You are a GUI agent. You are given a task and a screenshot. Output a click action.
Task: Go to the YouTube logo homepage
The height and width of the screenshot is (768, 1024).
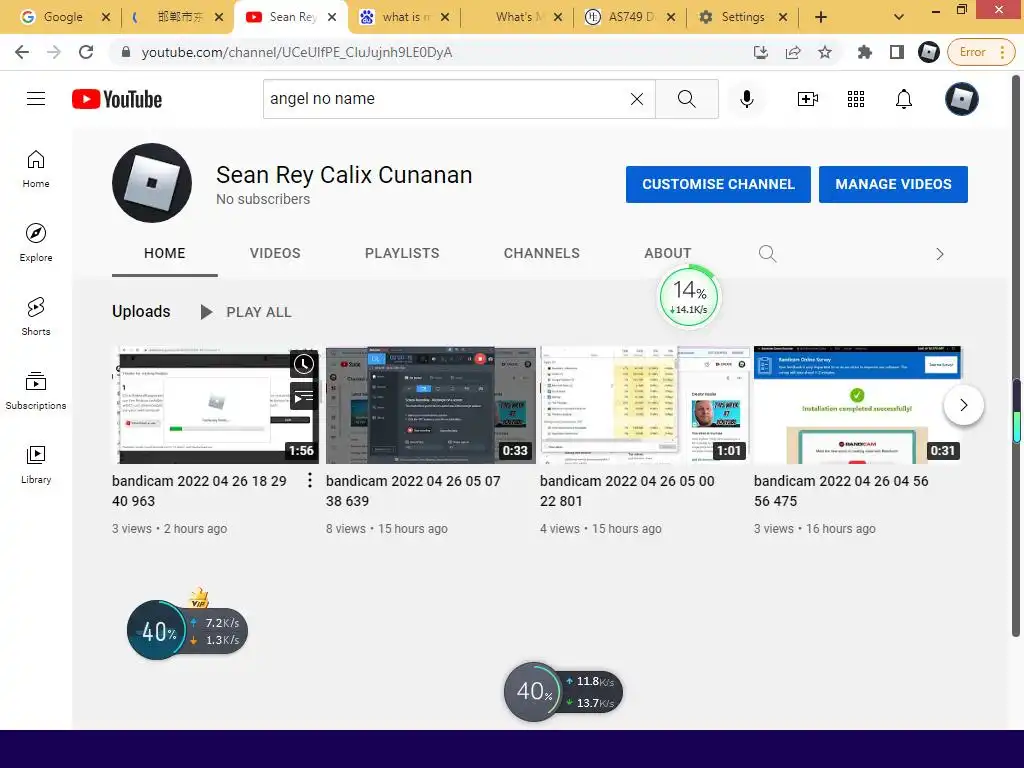(117, 99)
